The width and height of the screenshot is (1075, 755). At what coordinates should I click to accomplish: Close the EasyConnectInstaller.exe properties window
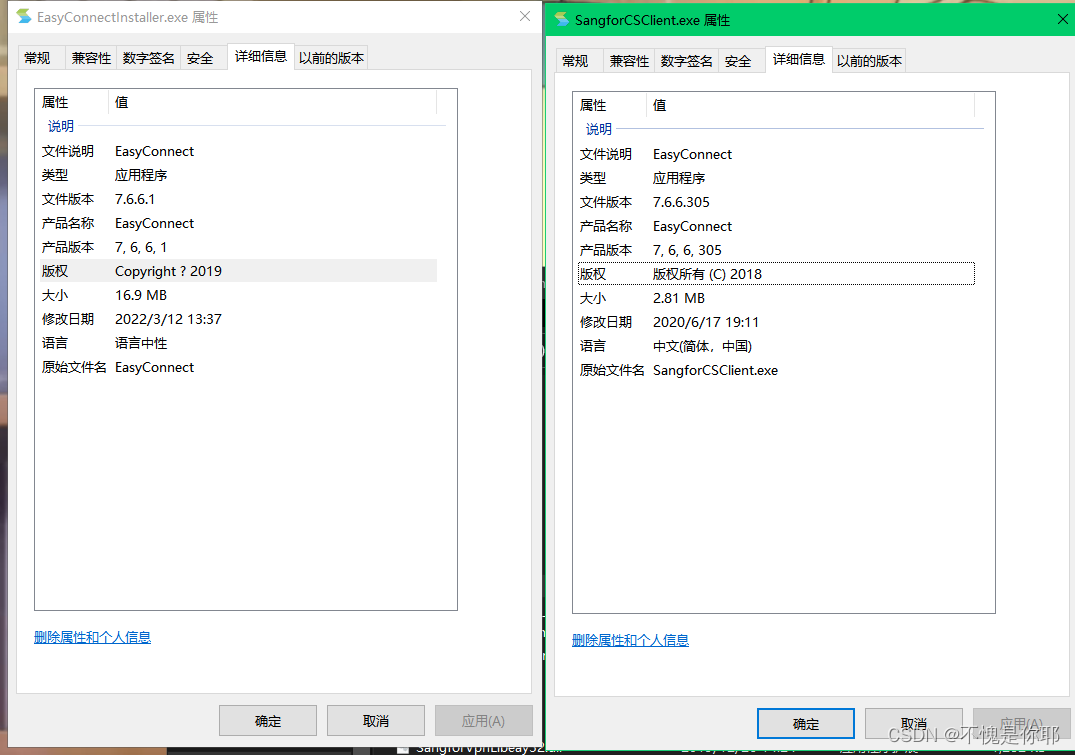(524, 16)
